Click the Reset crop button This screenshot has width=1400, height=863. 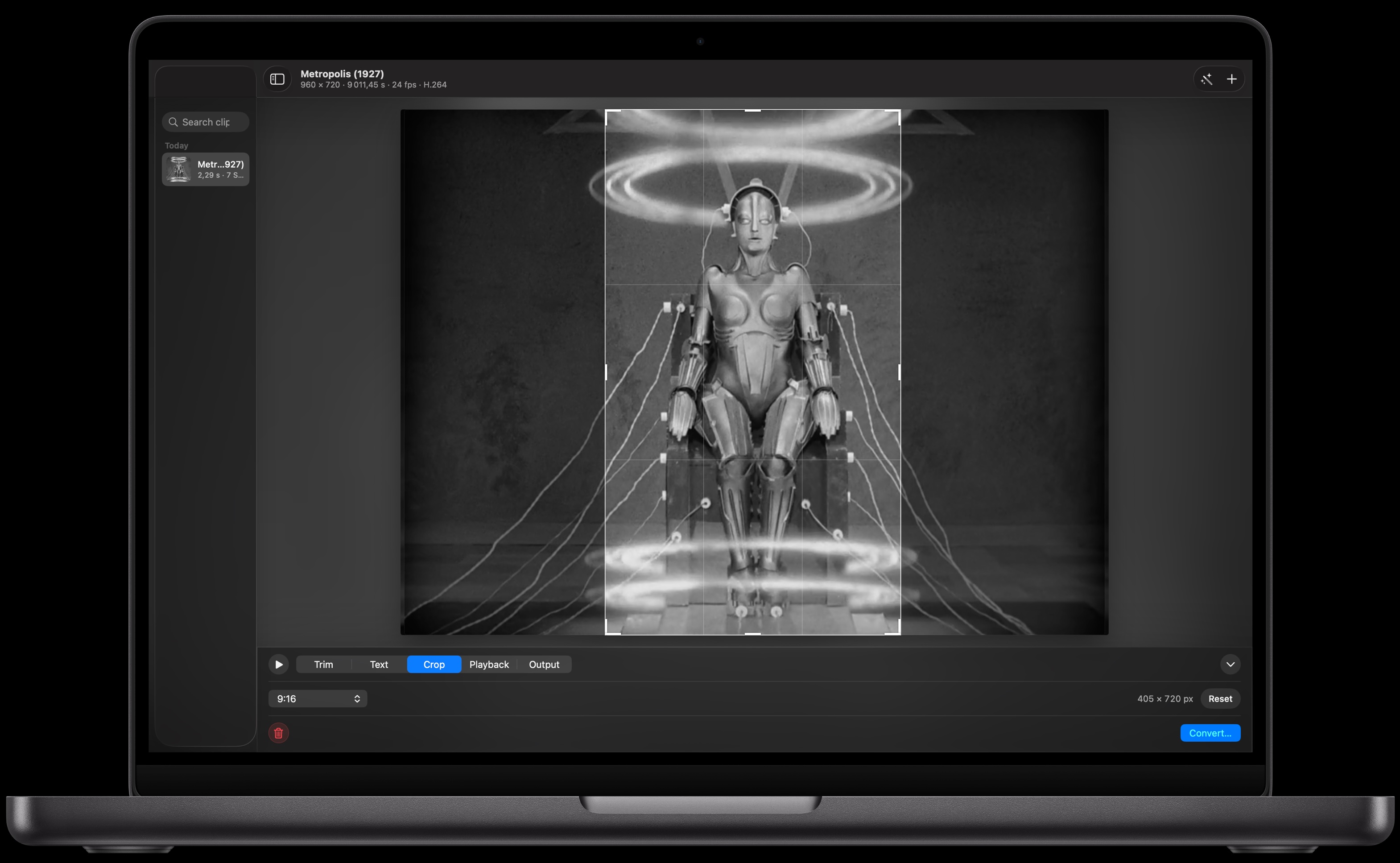coord(1220,698)
